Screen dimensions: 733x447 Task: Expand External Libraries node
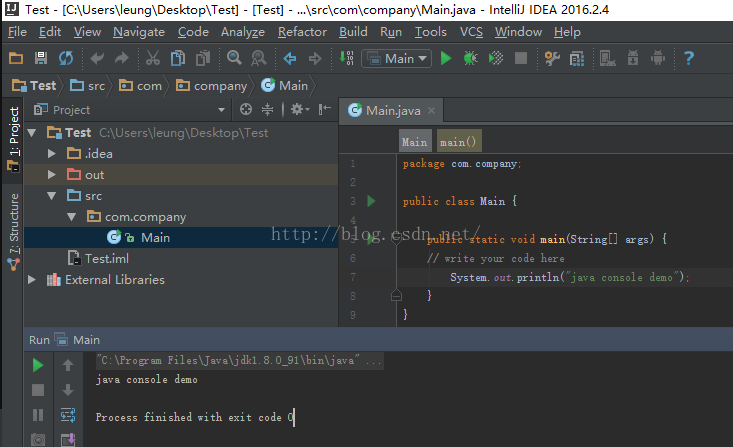pyautogui.click(x=32, y=280)
